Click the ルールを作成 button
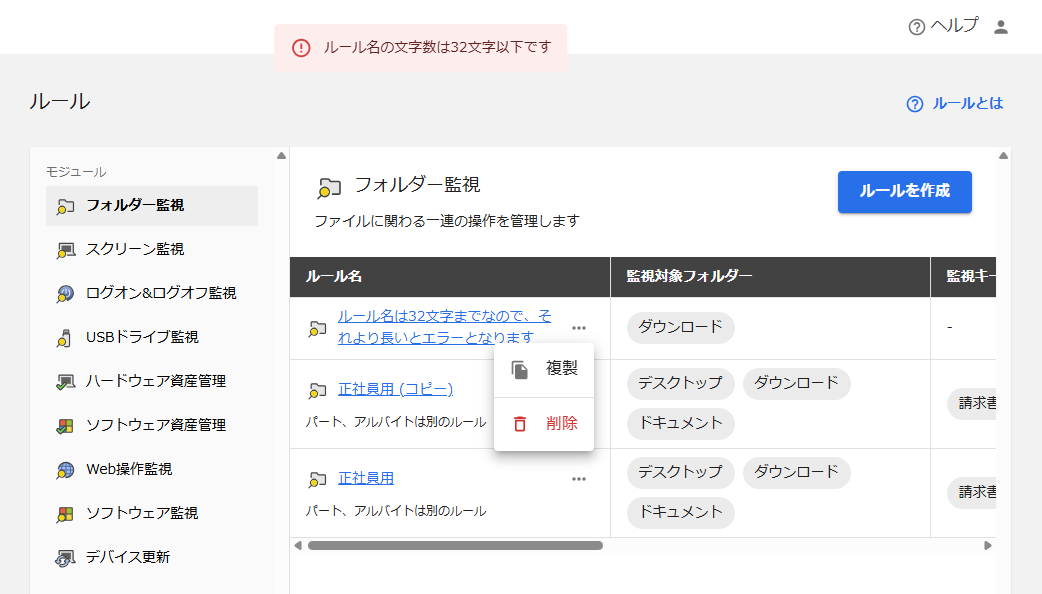Viewport: 1042px width, 594px height. (x=904, y=191)
